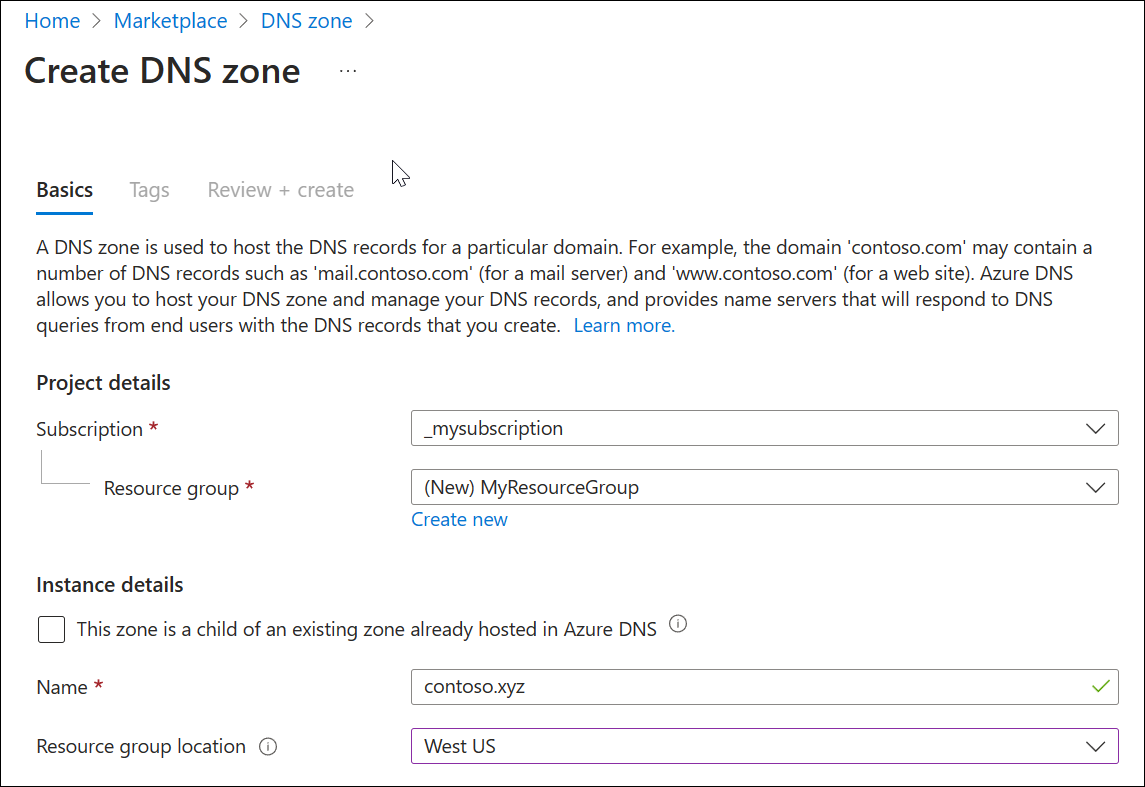
Task: Go back to DNS zone breadcrumb
Action: click(x=306, y=21)
